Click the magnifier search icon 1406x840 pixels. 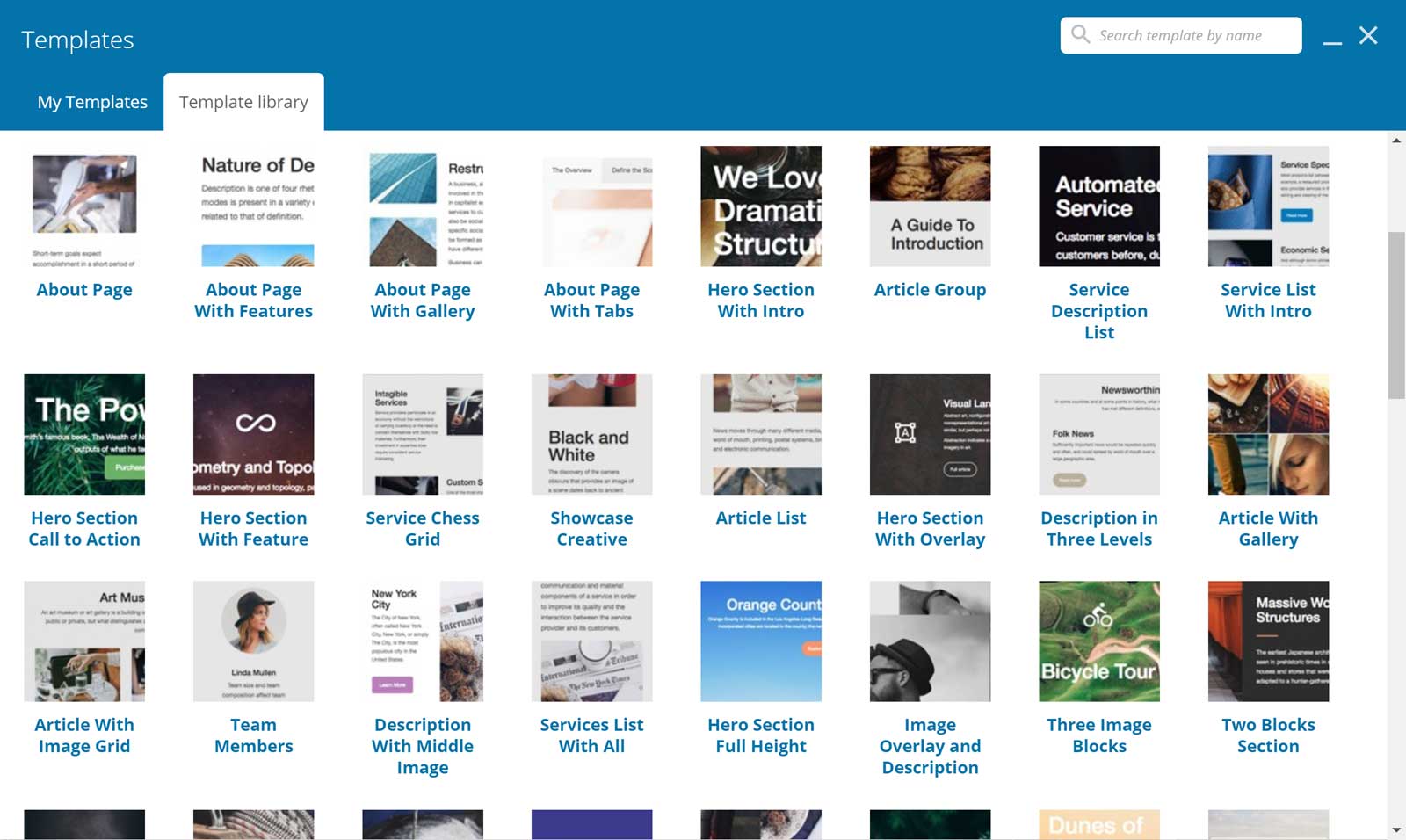coord(1080,34)
